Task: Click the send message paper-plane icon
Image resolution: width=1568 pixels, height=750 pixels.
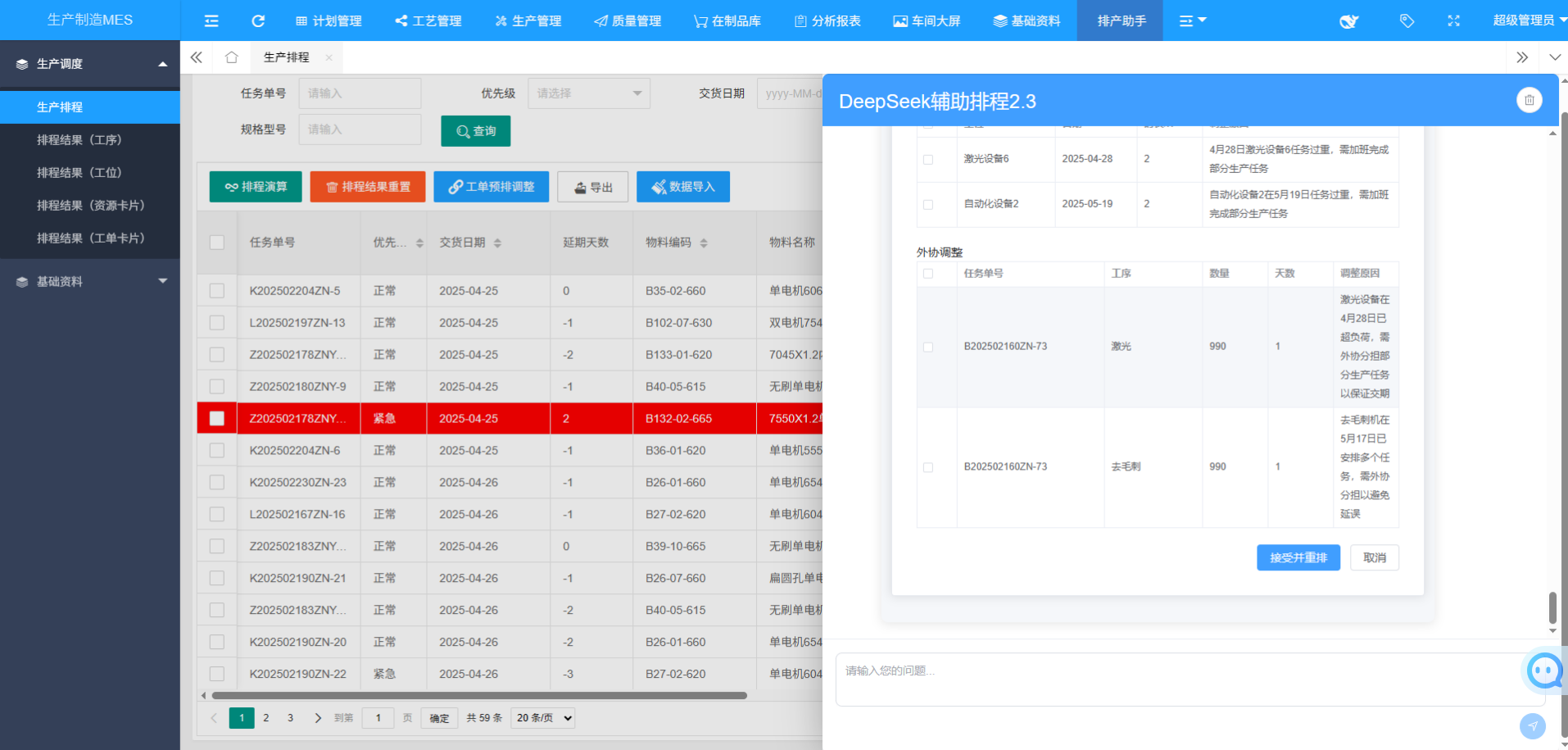Action: [1532, 725]
